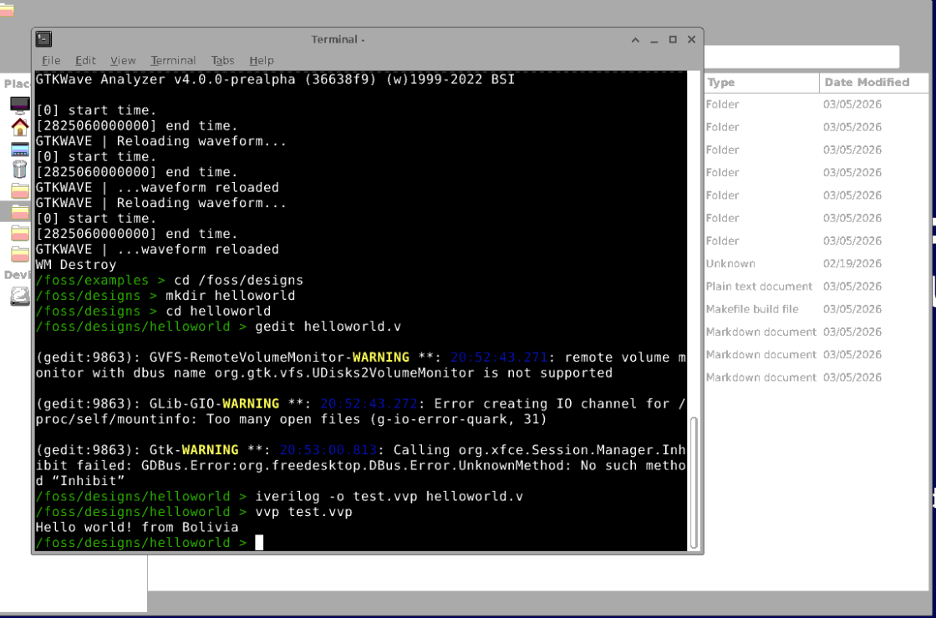Select the Desktop icon above the Trash
The height and width of the screenshot is (618, 936).
pyautogui.click(x=20, y=149)
